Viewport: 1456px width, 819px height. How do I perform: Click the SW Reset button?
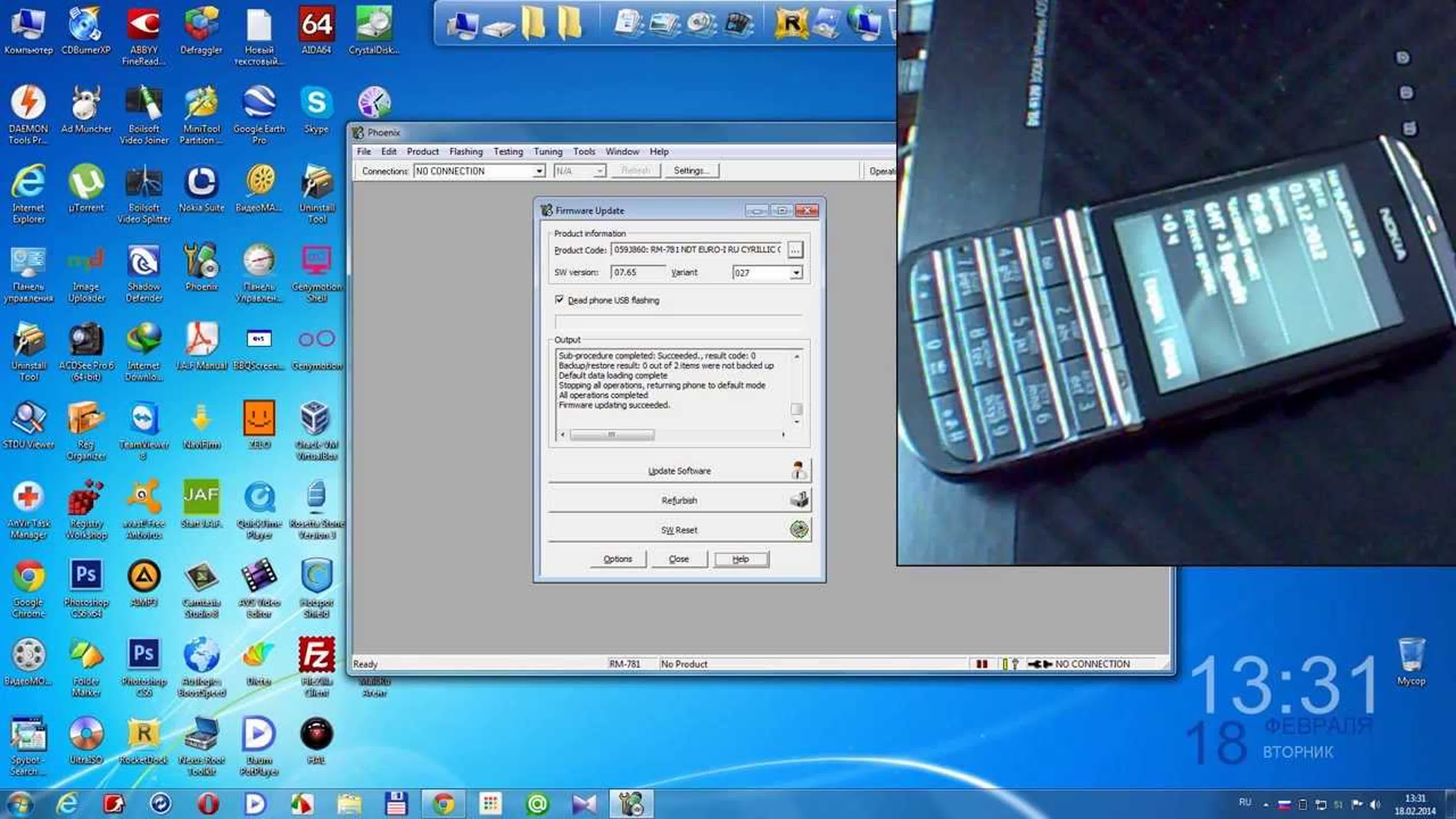(679, 530)
